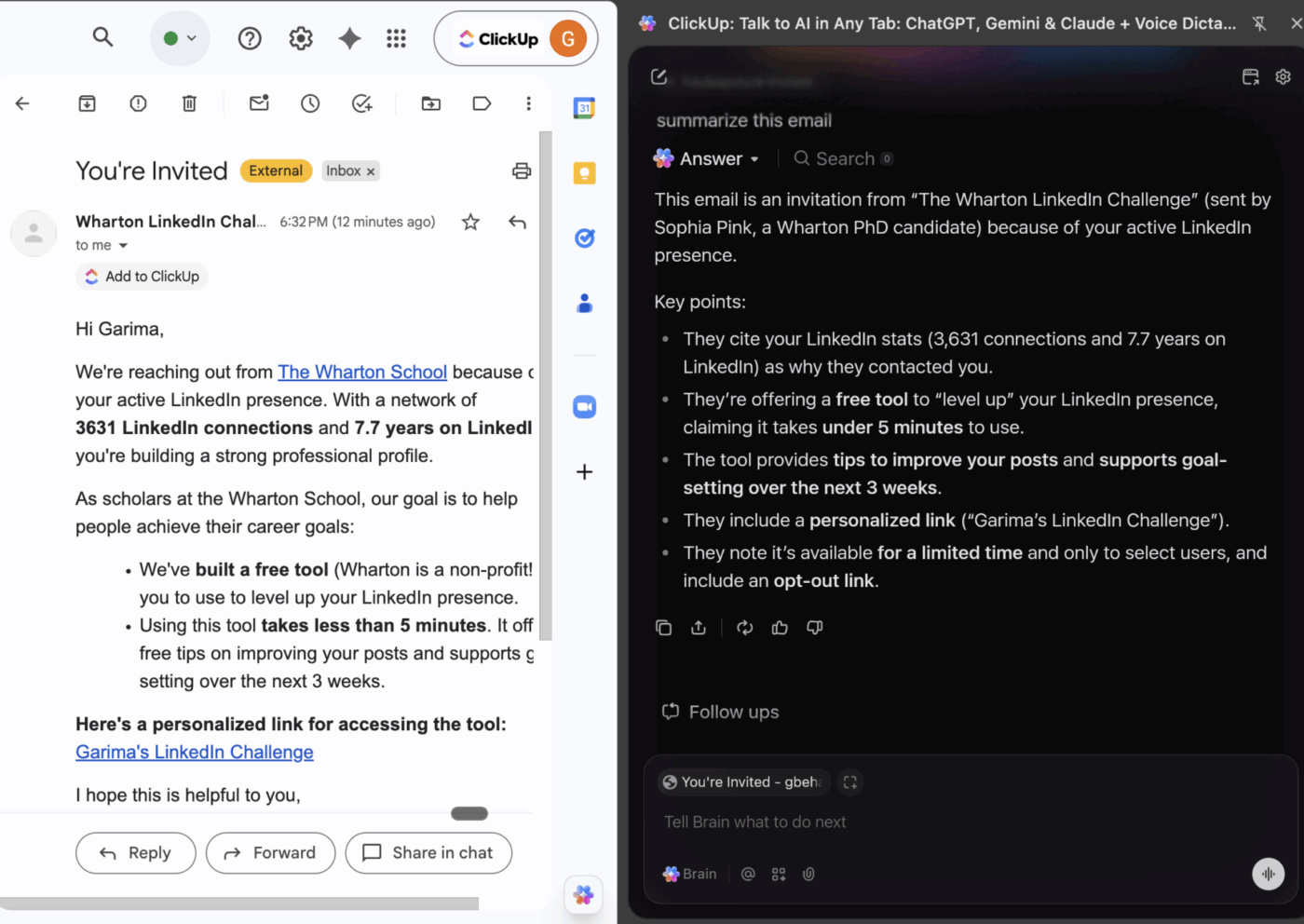The image size is (1304, 924).
Task: Open the Answer mode dropdown
Action: (x=754, y=158)
